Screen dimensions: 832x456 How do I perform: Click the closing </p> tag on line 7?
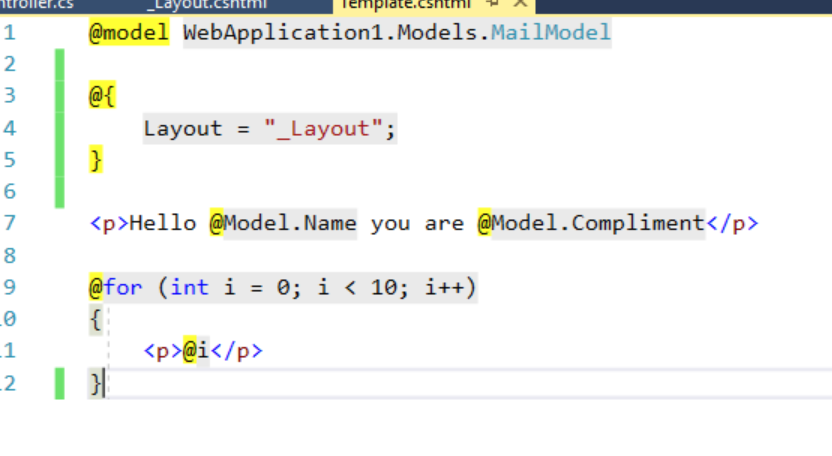coord(732,223)
